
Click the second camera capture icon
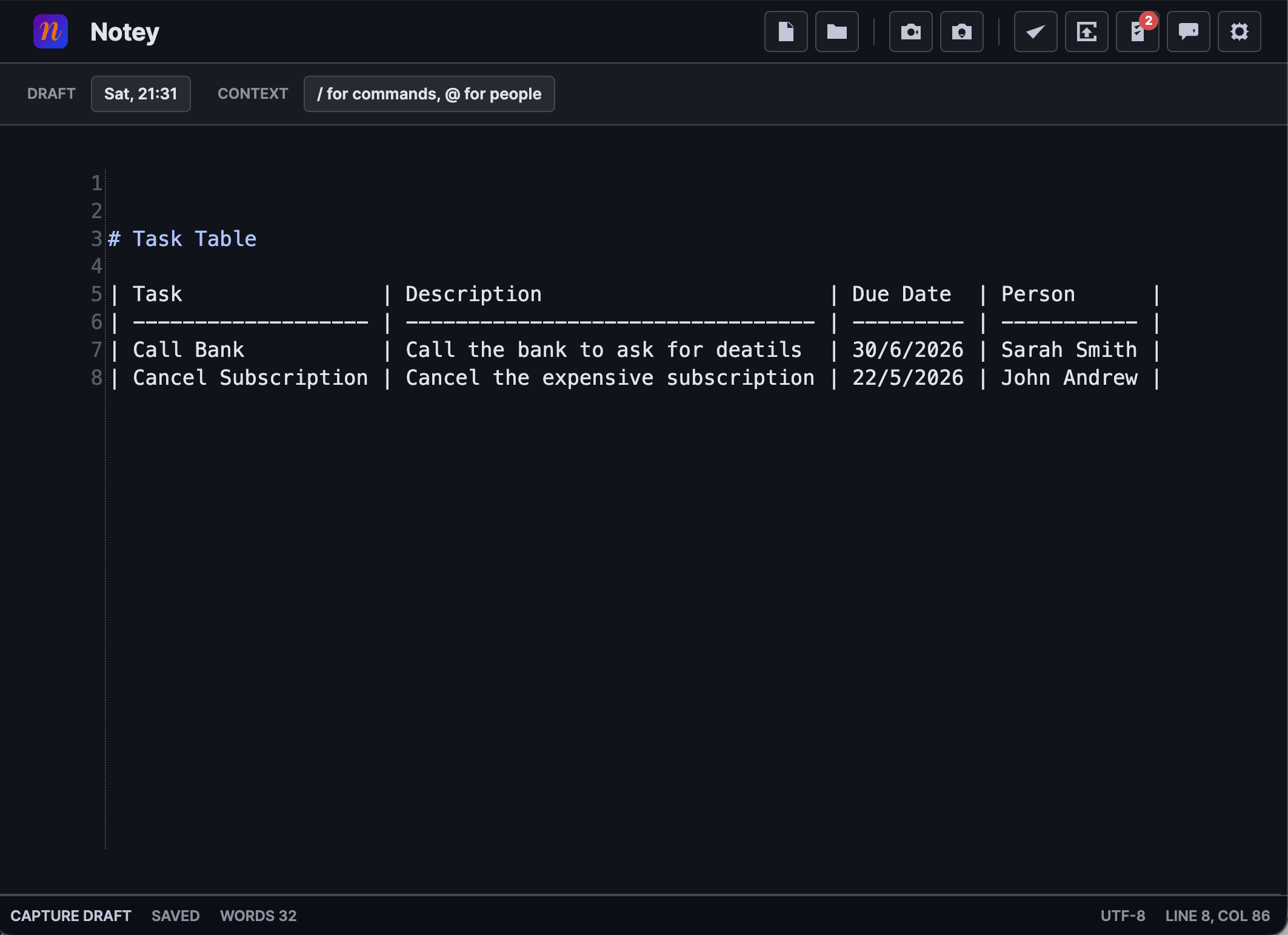click(x=961, y=32)
